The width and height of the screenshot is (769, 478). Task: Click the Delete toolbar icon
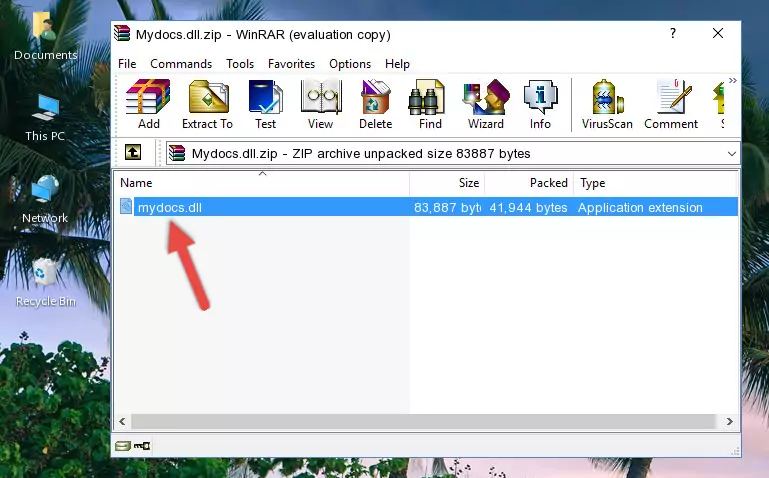[376, 104]
